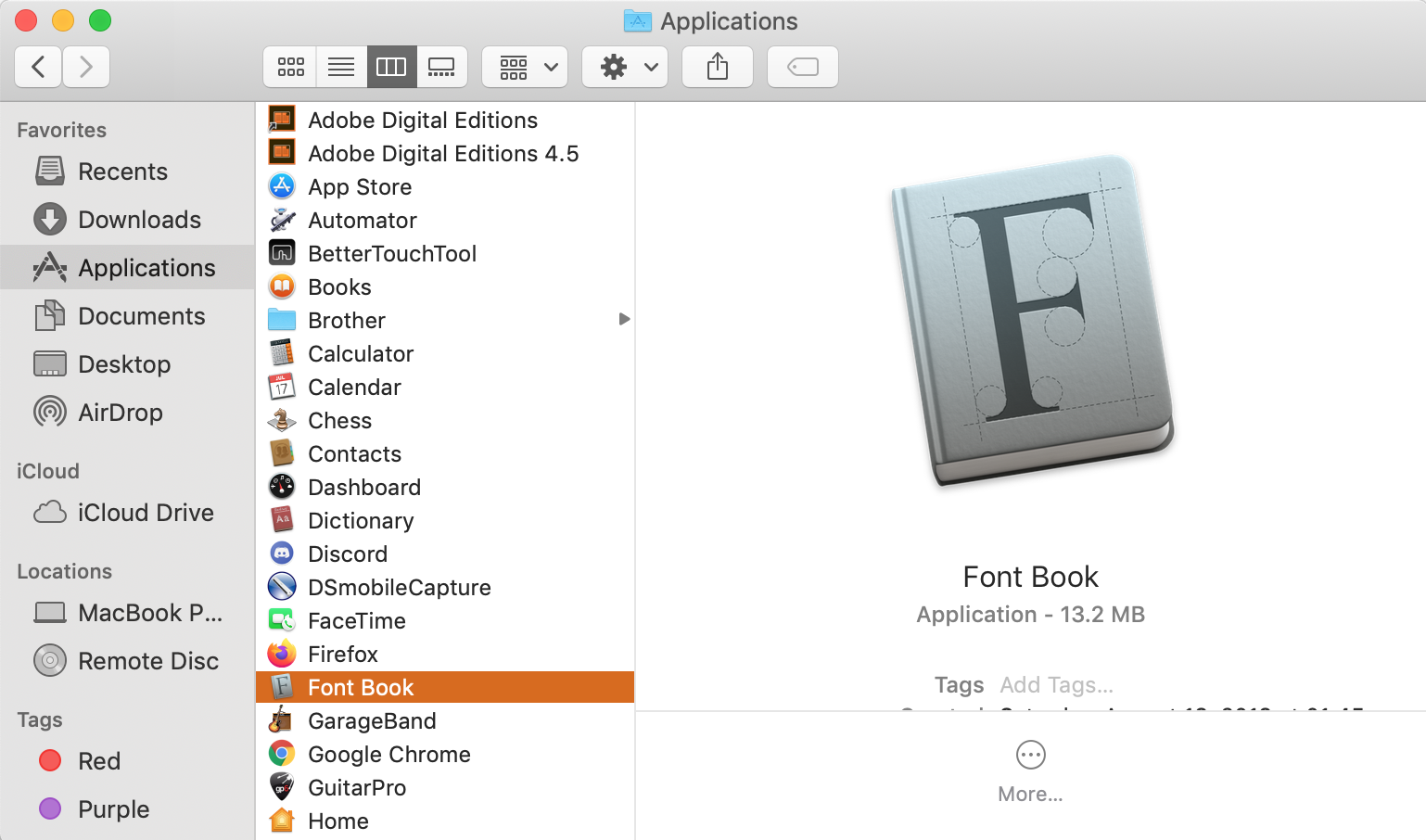This screenshot has width=1426, height=840.
Task: Expand the Brother folder arrow
Action: tap(624, 319)
